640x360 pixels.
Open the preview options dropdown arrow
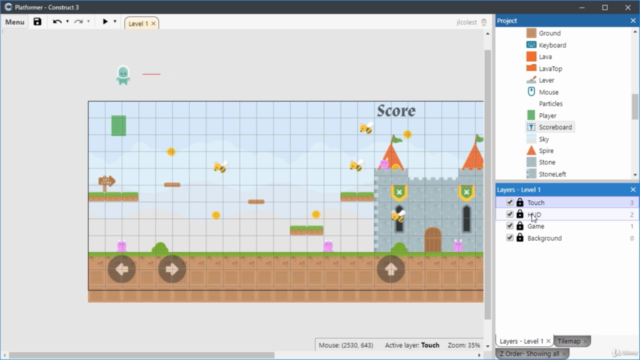[115, 22]
